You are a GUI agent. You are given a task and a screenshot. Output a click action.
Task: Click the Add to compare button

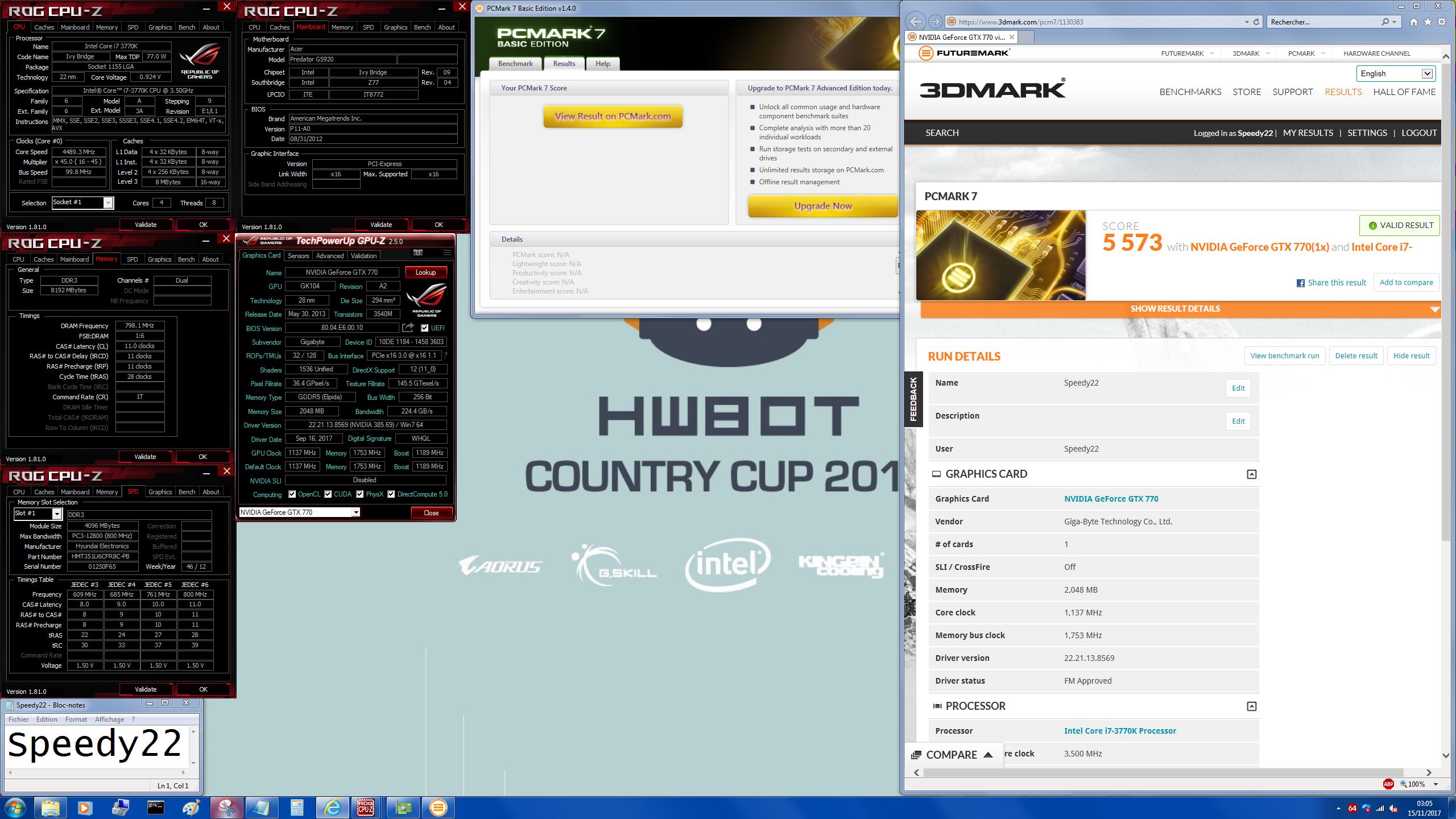click(x=1406, y=283)
